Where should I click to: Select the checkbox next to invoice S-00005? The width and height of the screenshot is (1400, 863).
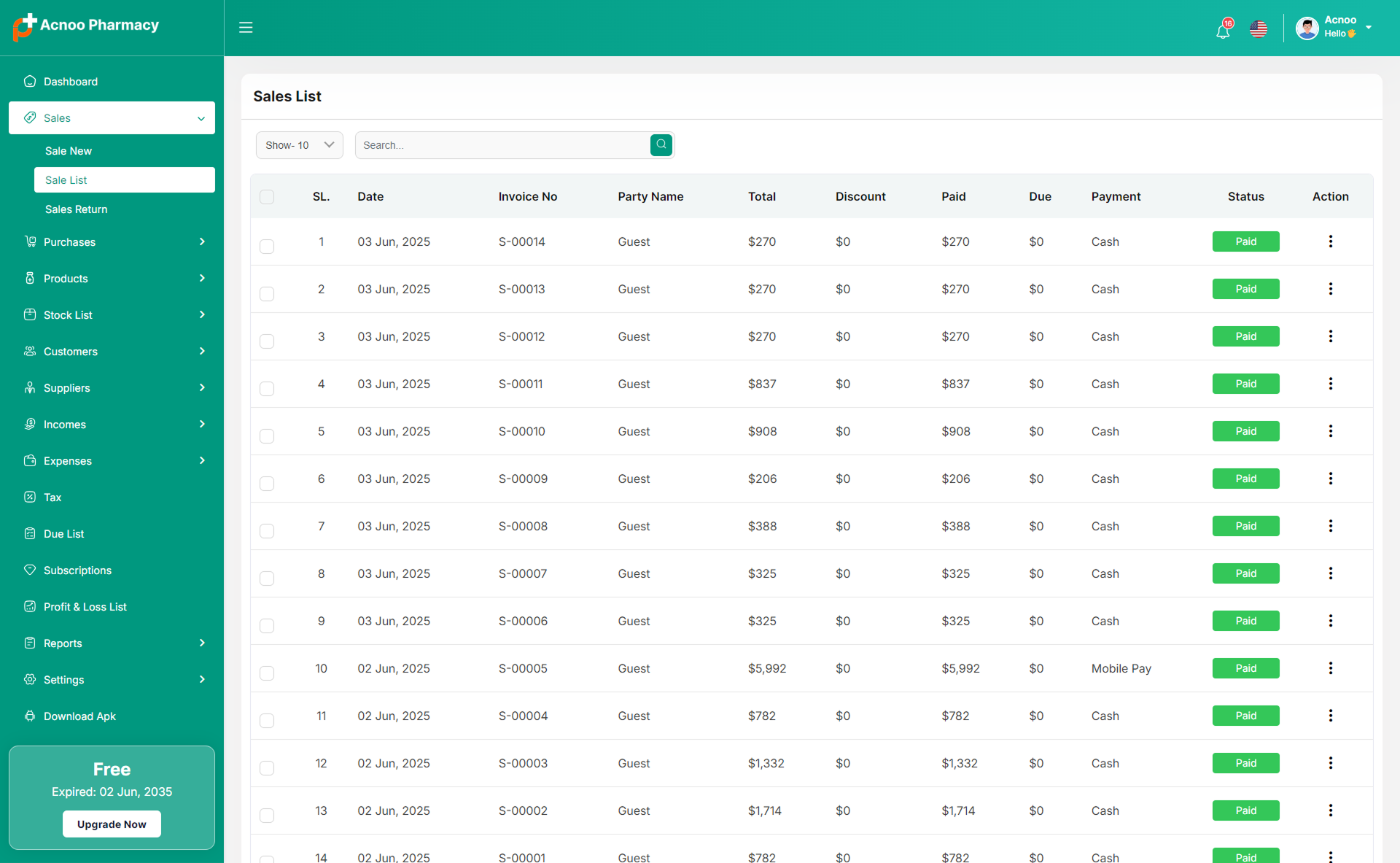[x=267, y=673]
